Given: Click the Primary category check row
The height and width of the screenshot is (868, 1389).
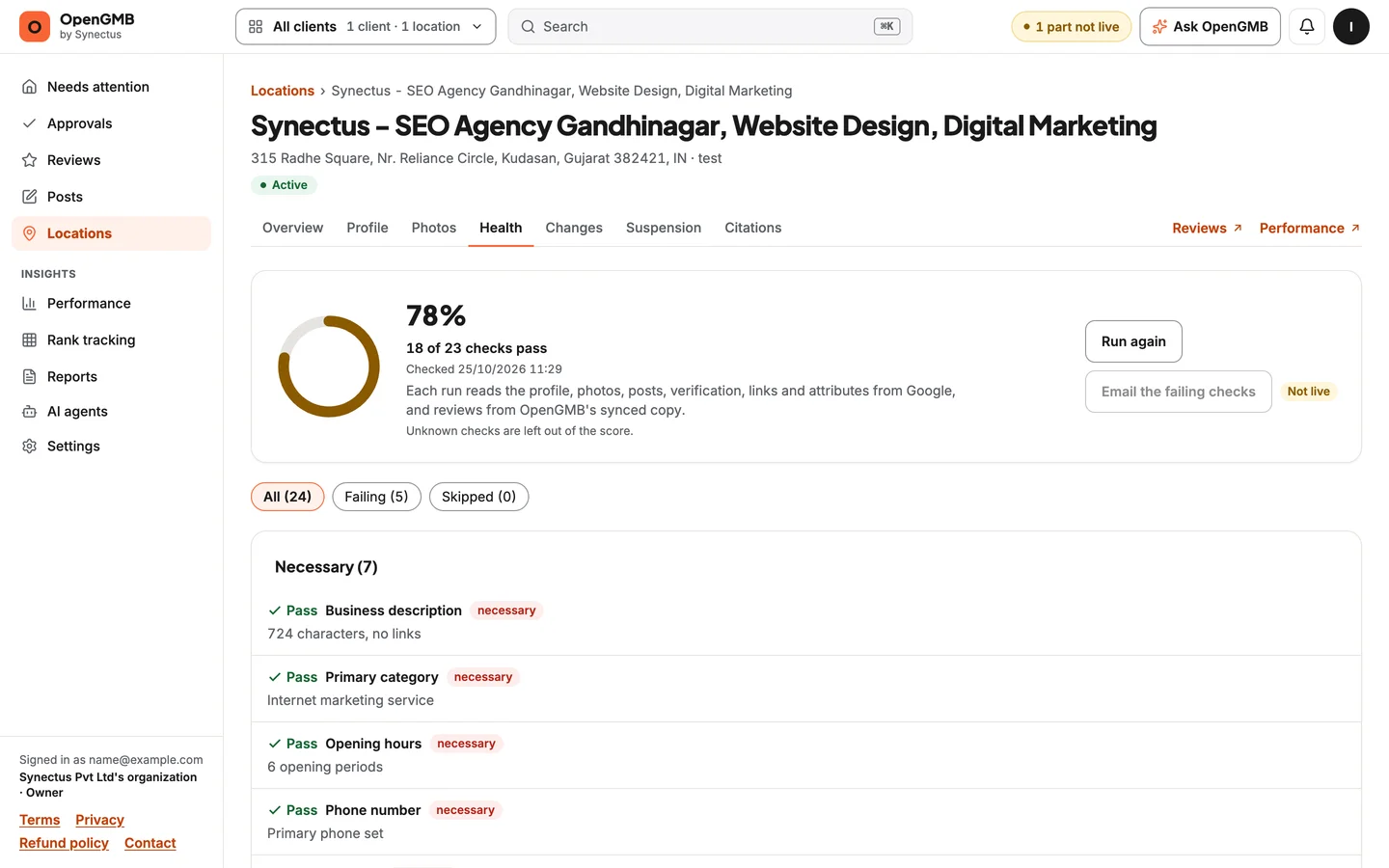Looking at the screenshot, I should [806, 689].
